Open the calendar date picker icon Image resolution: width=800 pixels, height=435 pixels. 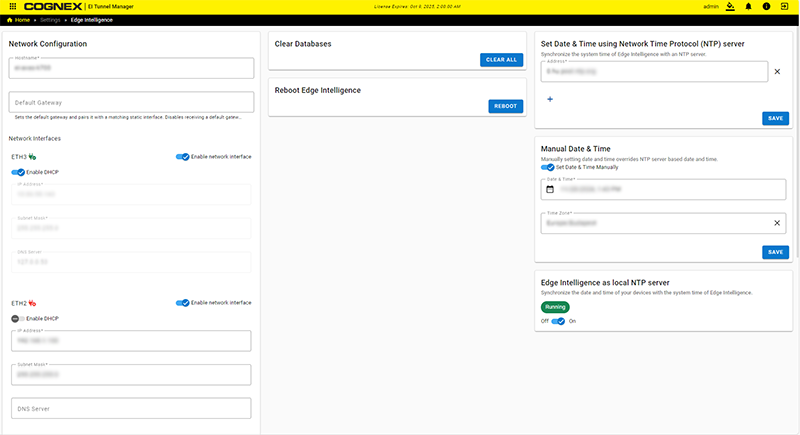pos(549,188)
